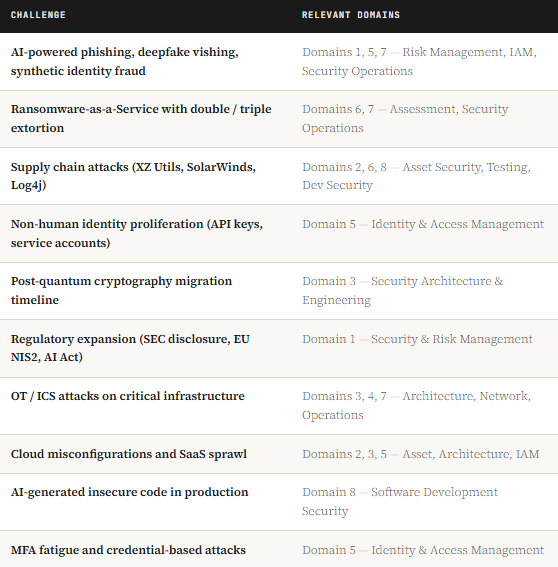Image resolution: width=558 pixels, height=567 pixels.
Task: Select AI-generated insecure code in production
Action: [129, 492]
